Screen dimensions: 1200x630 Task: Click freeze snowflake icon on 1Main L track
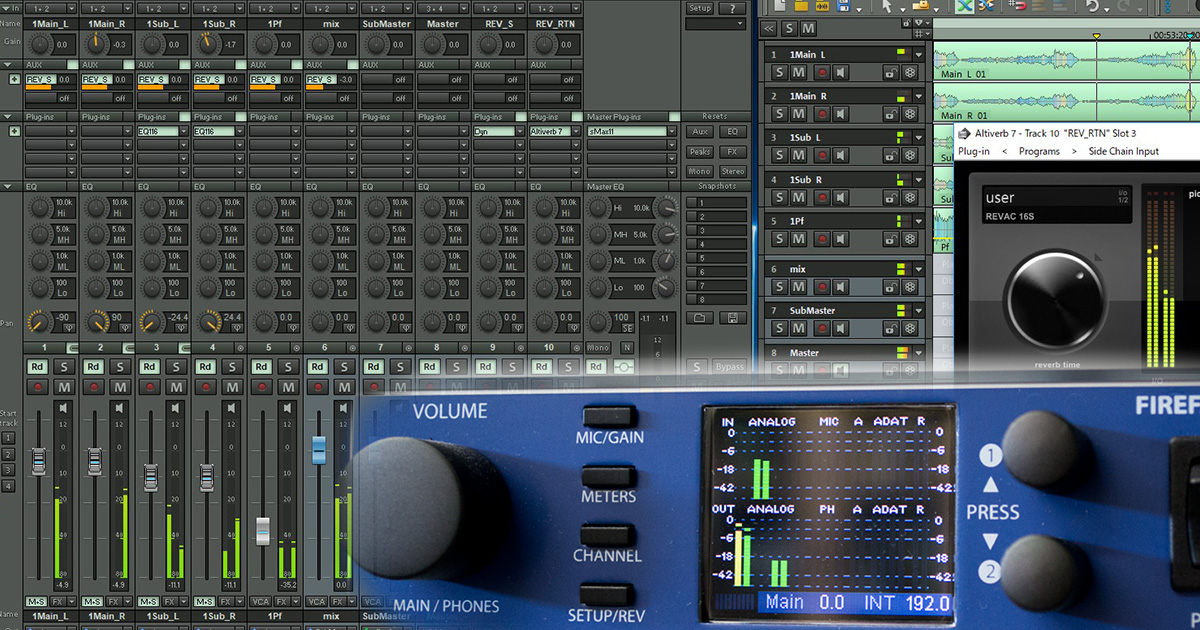pyautogui.click(x=910, y=72)
